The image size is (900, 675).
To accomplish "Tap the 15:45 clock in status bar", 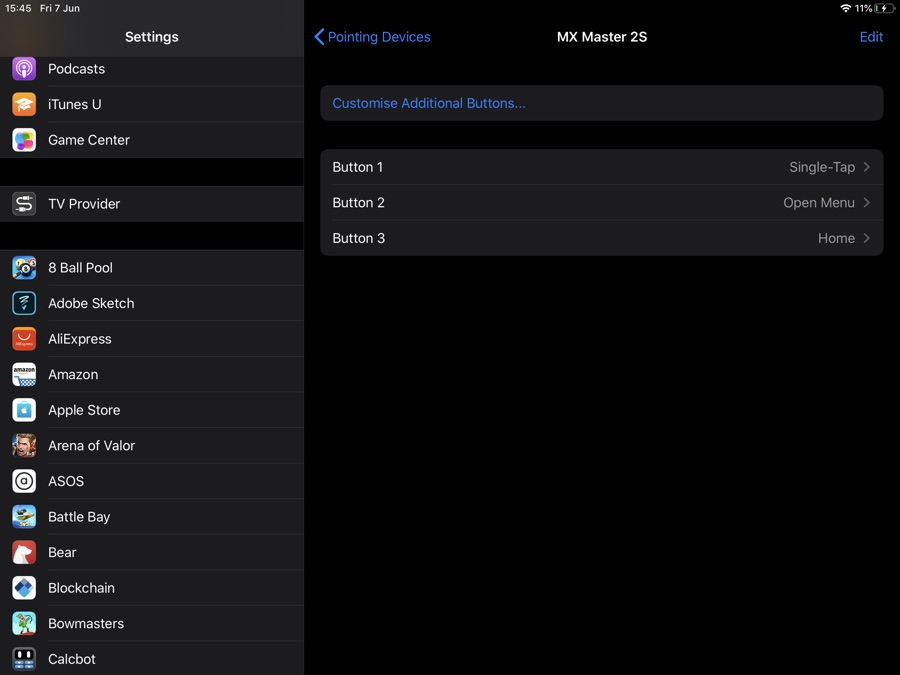I will click(x=18, y=8).
